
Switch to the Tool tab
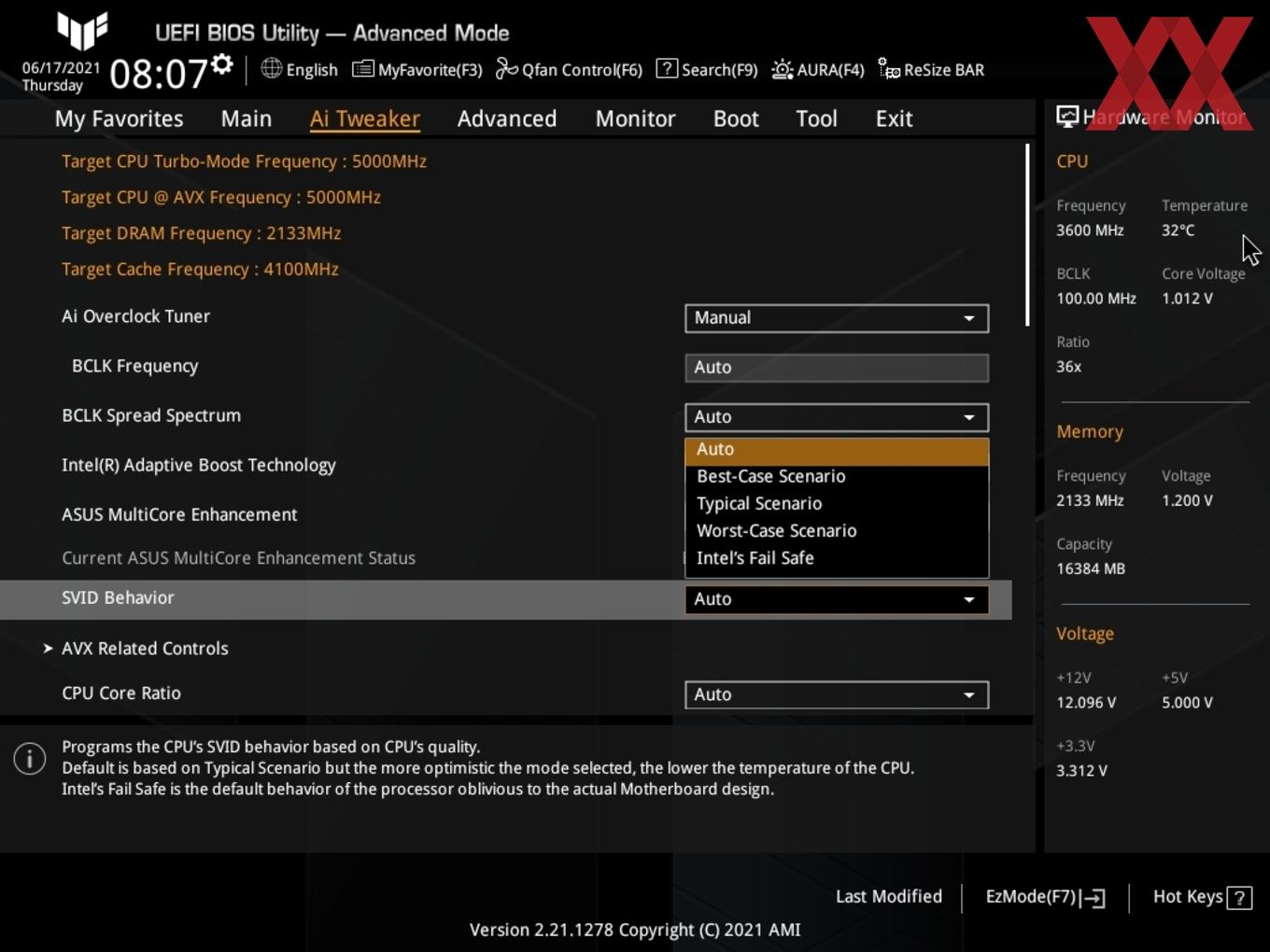pyautogui.click(x=816, y=119)
